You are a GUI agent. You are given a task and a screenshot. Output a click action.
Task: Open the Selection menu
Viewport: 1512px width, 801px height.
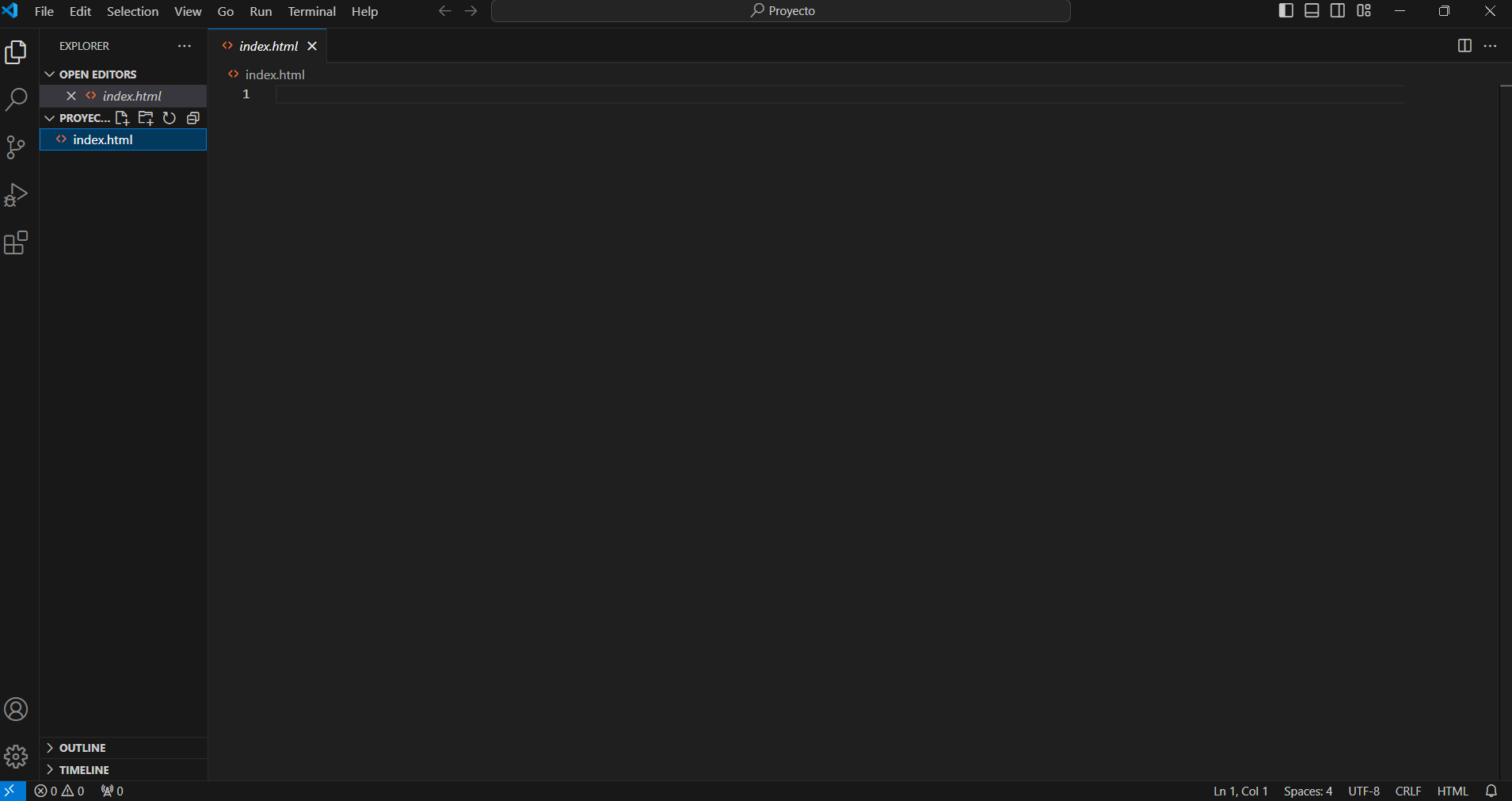click(x=132, y=11)
